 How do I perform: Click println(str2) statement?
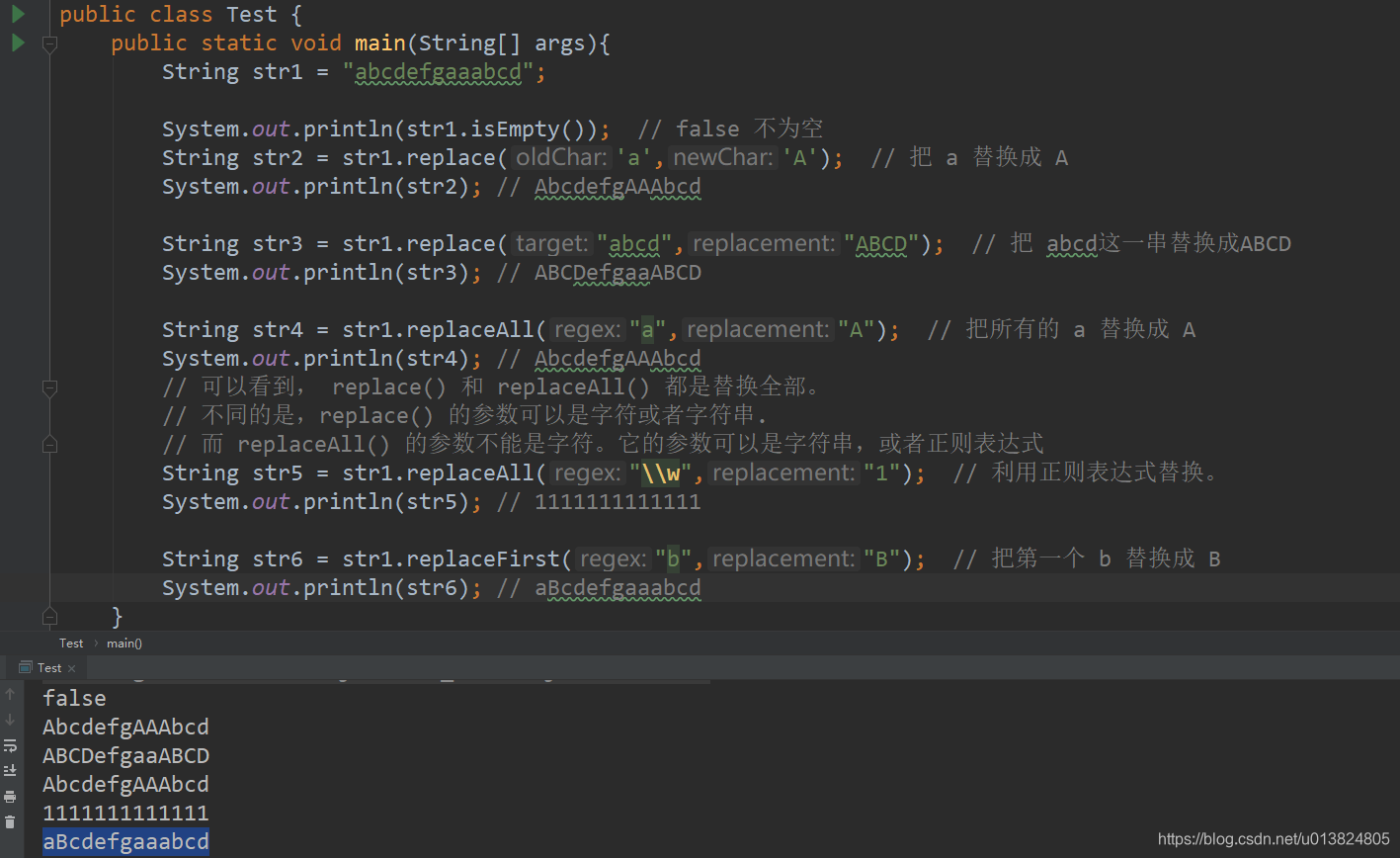click(322, 187)
